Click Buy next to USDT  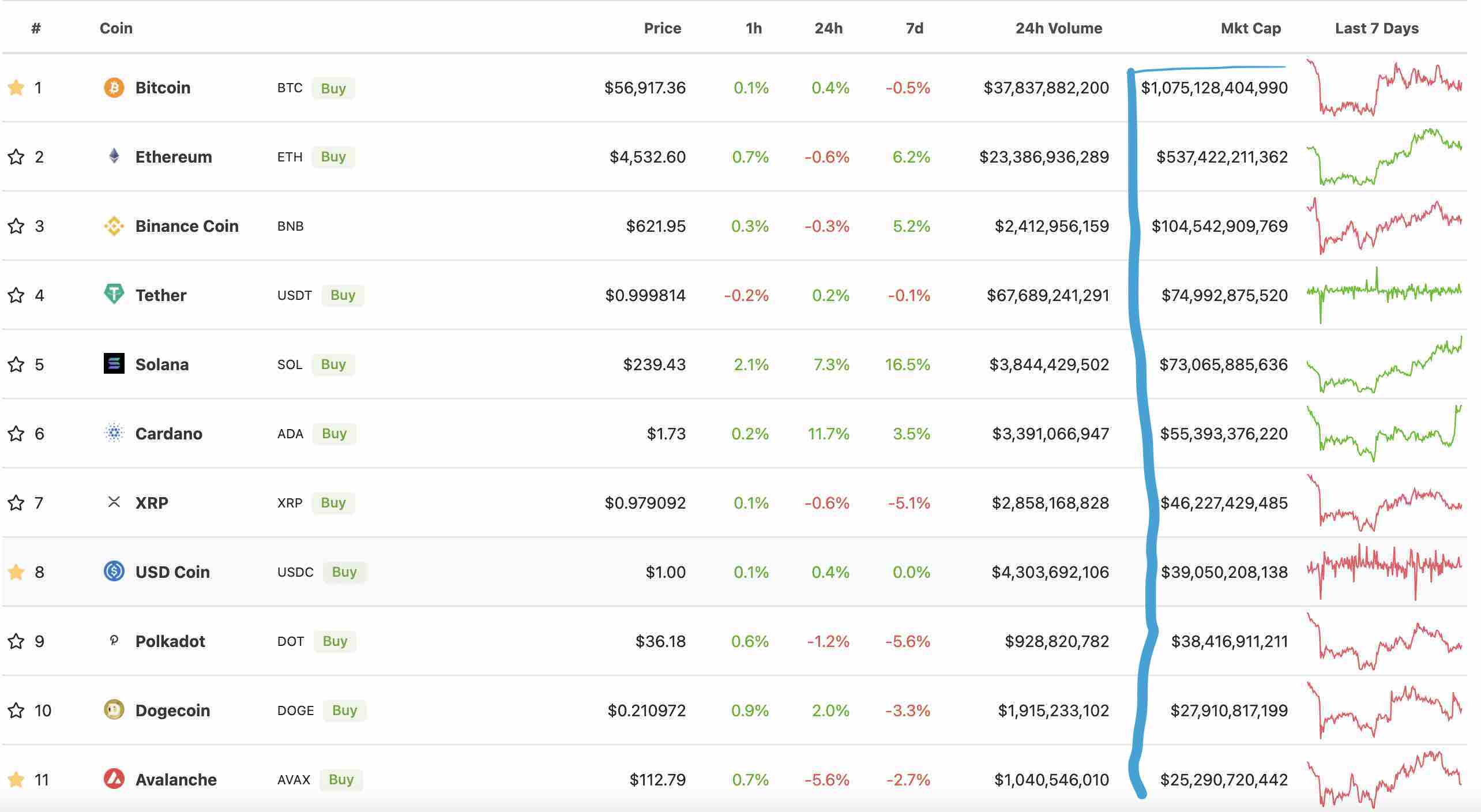pyautogui.click(x=343, y=295)
